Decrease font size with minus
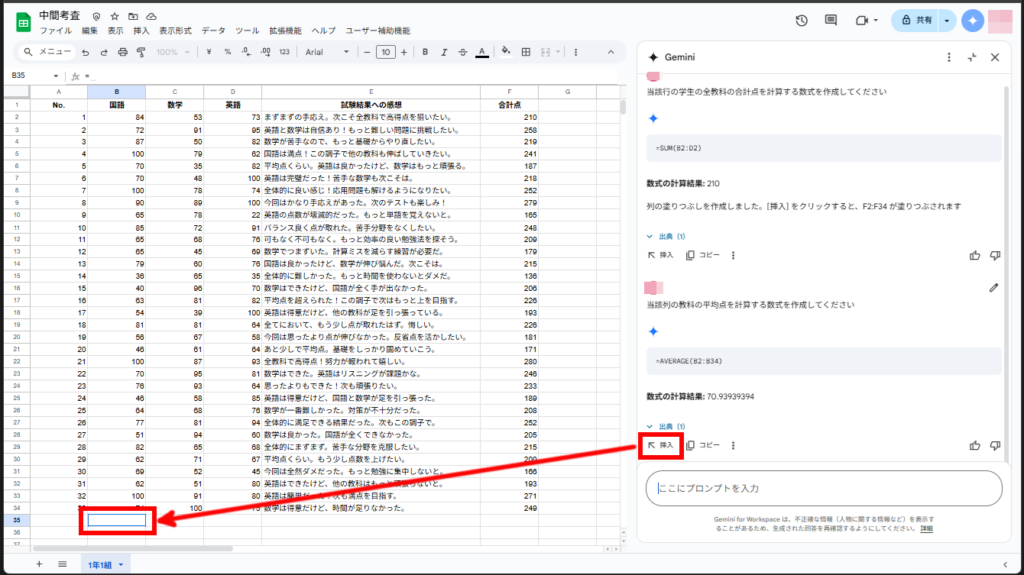The height and width of the screenshot is (575, 1024). (x=367, y=52)
